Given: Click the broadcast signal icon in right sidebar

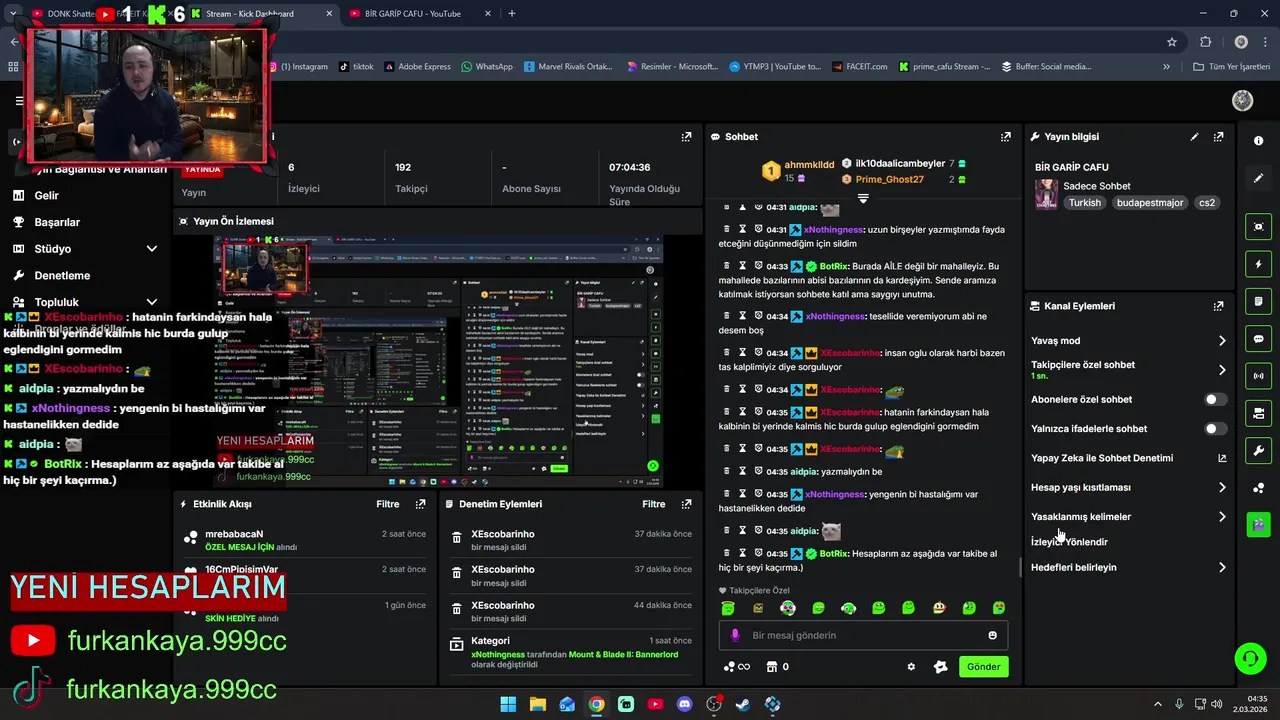Looking at the screenshot, I should (1258, 376).
